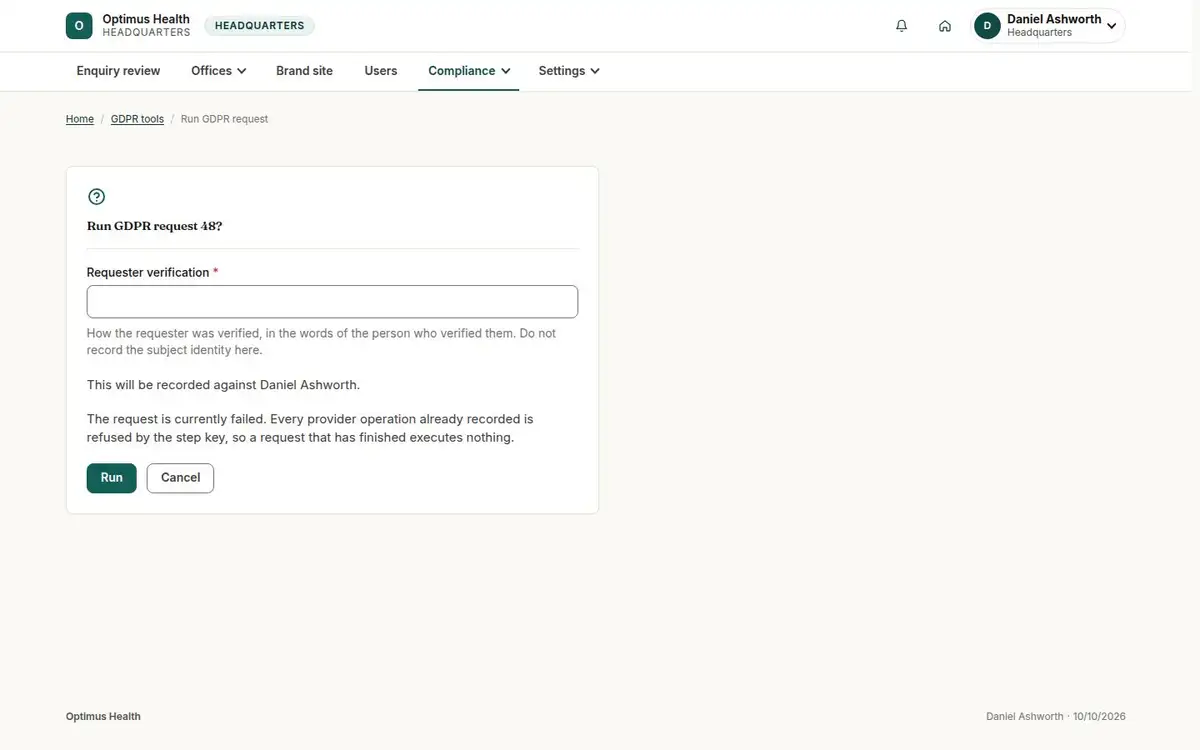
Task: Click the 'Run GDPR request 48?' heading
Action: coord(155,226)
